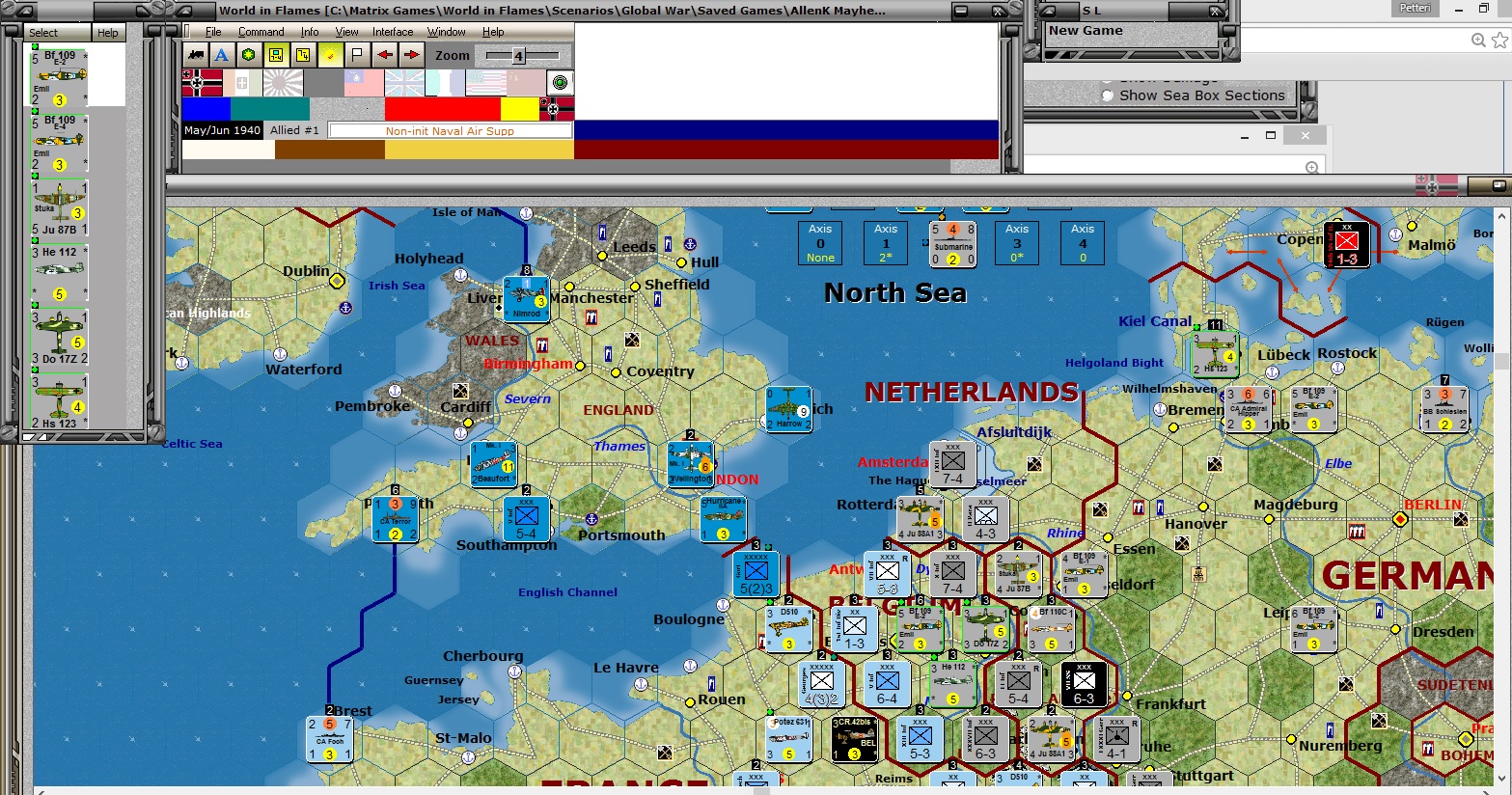Click the Select button in unit panel
Viewport: 1512px width, 795px height.
(57, 33)
